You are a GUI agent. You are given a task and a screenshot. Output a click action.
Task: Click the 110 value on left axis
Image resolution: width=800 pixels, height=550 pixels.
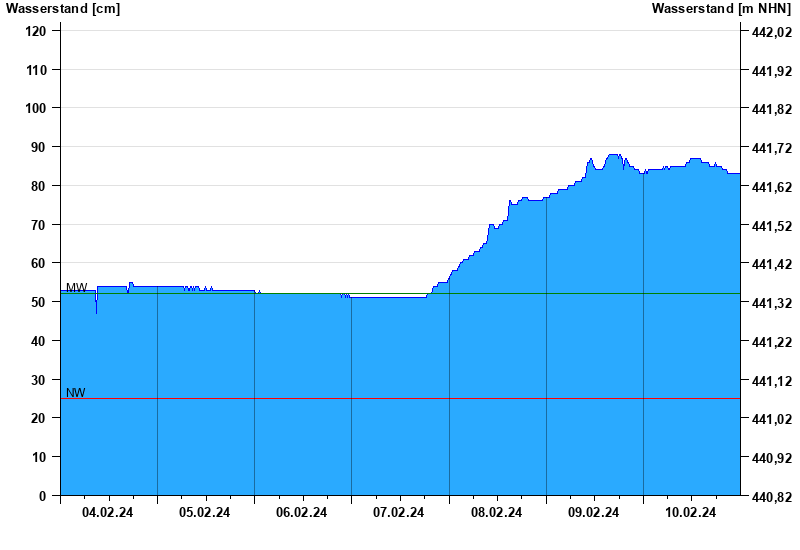36,70
